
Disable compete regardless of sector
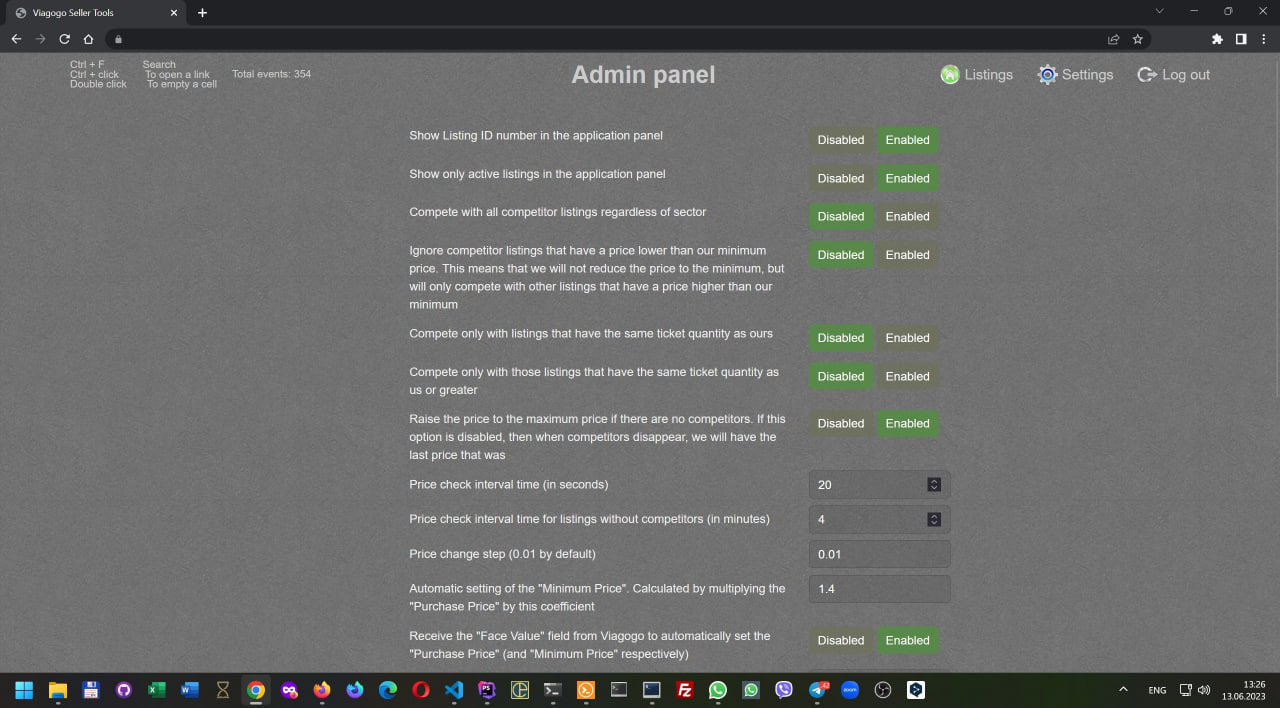841,216
